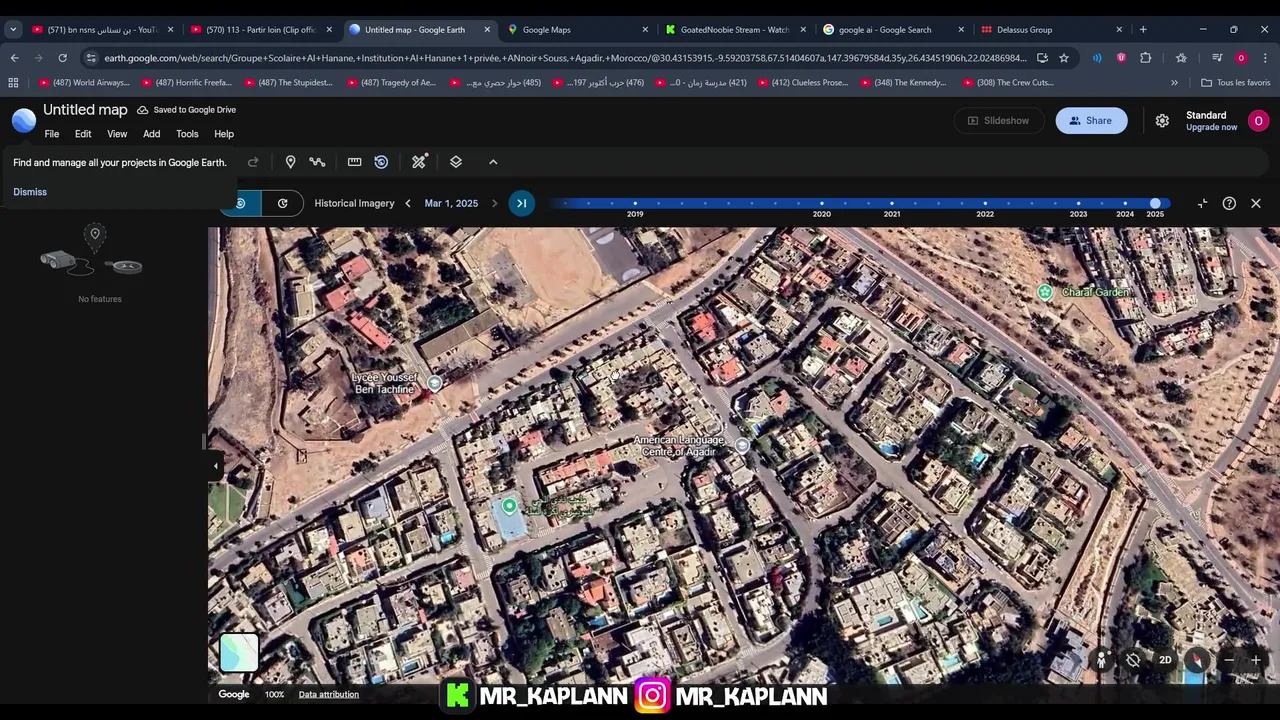Viewport: 1280px width, 720px height.
Task: Switch to the Google Maps browser tab
Action: 577,30
